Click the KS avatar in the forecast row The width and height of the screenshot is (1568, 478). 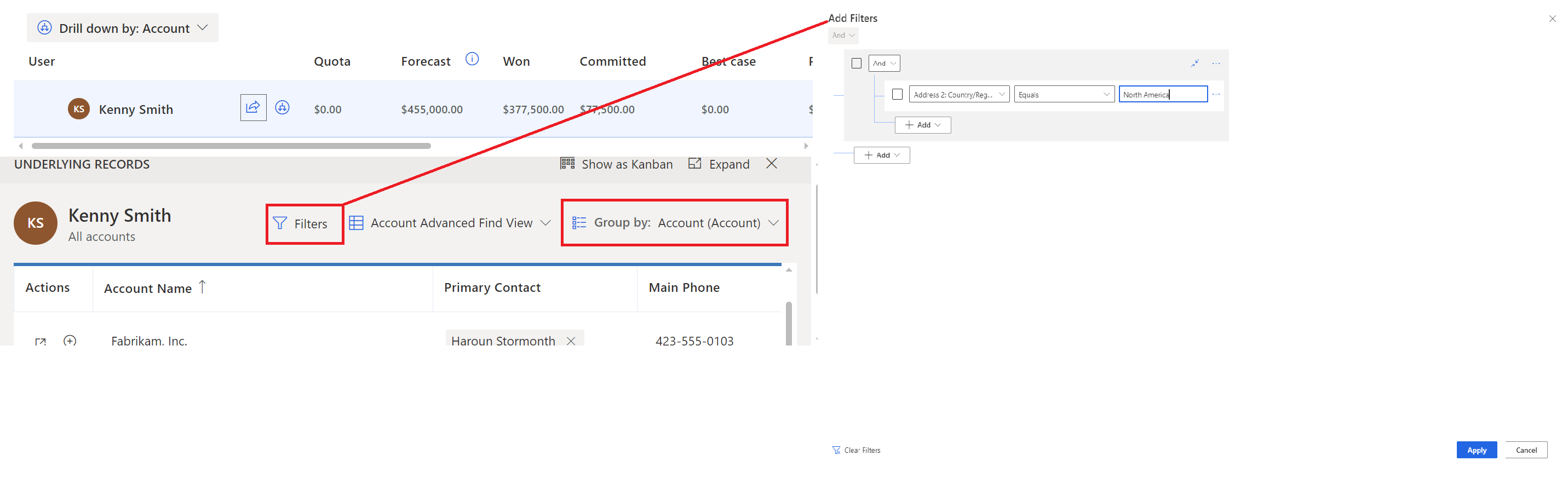tap(78, 109)
